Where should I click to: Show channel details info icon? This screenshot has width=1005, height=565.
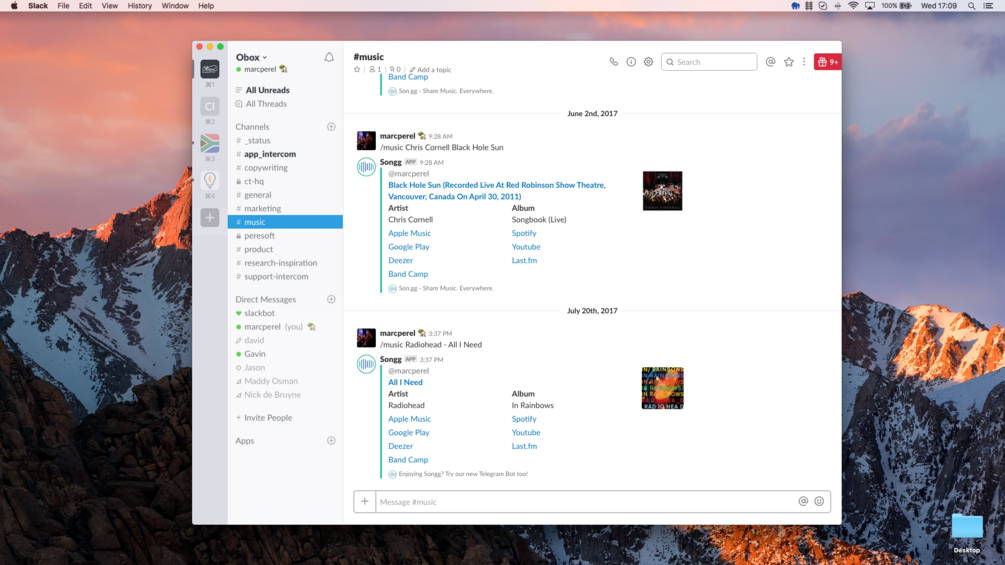coord(631,62)
